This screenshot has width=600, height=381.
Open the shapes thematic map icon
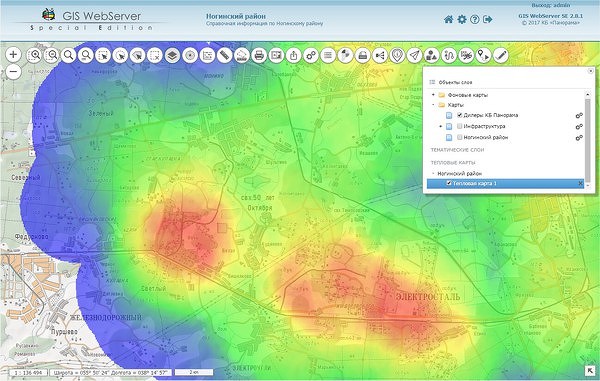(432, 55)
